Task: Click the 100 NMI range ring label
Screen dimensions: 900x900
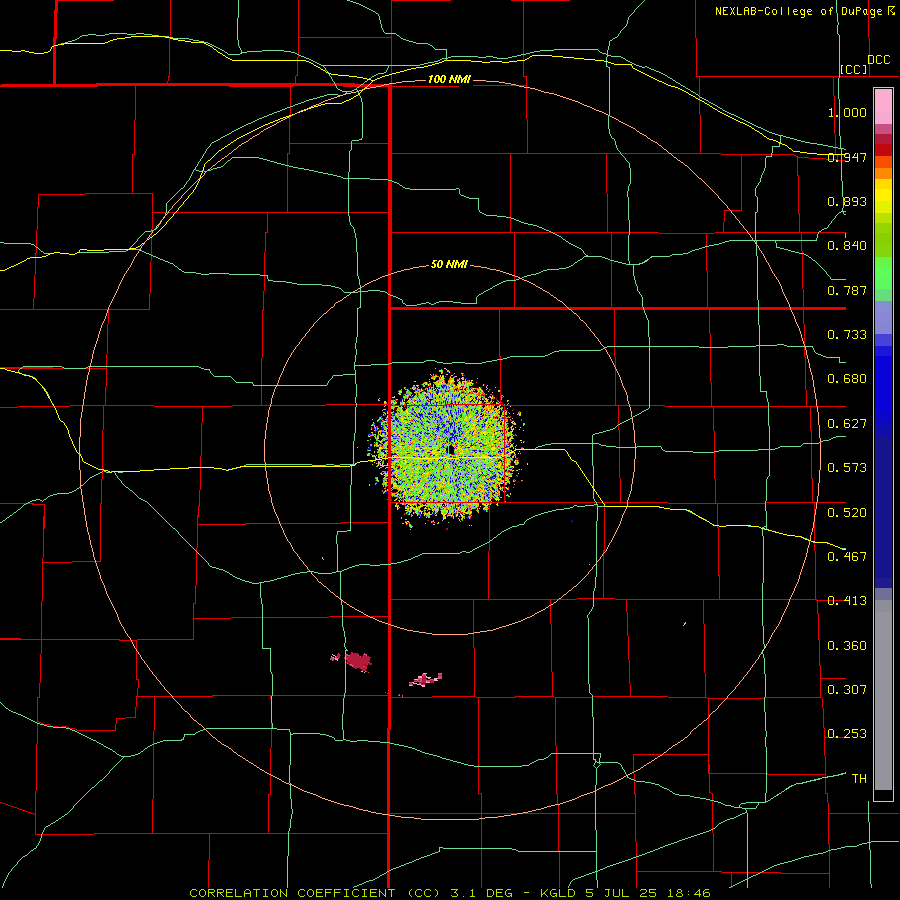Action: pos(449,79)
